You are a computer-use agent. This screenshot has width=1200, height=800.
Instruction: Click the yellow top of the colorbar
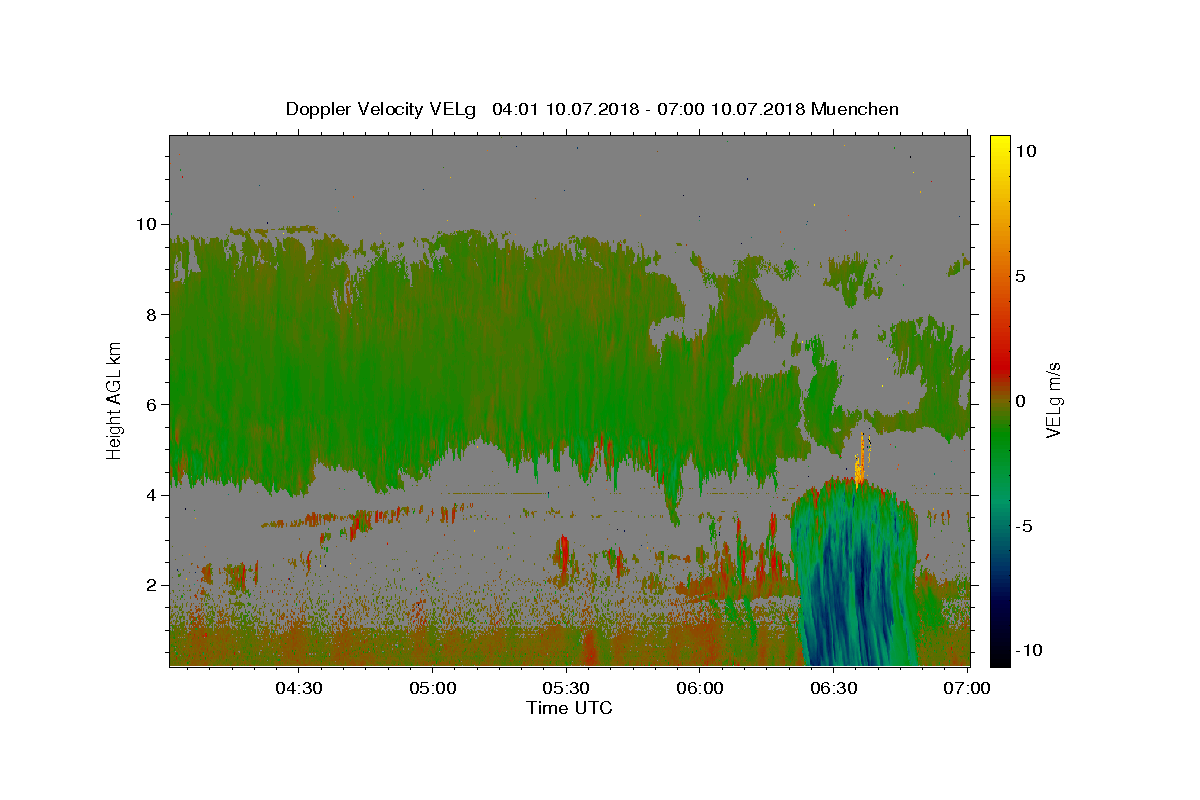[1000, 142]
